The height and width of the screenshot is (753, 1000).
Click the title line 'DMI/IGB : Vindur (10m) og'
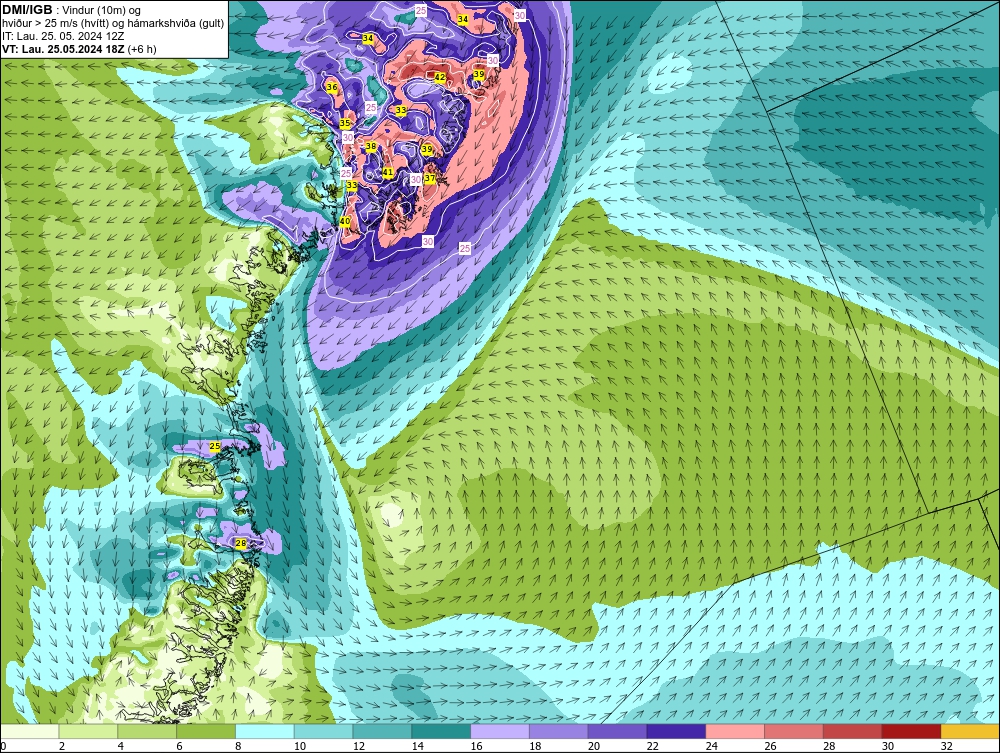coord(72,10)
